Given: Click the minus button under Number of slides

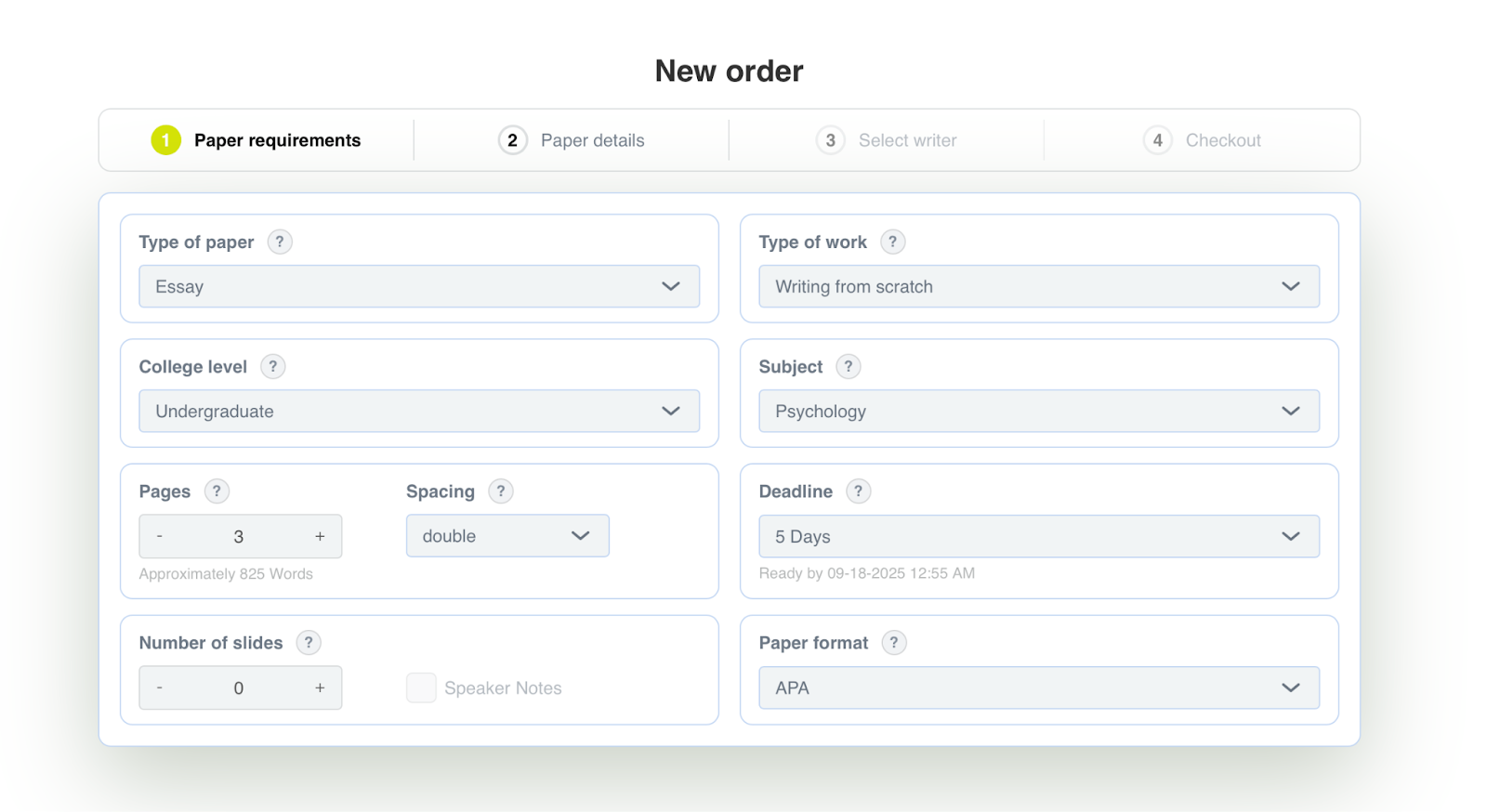Looking at the screenshot, I should tap(160, 688).
